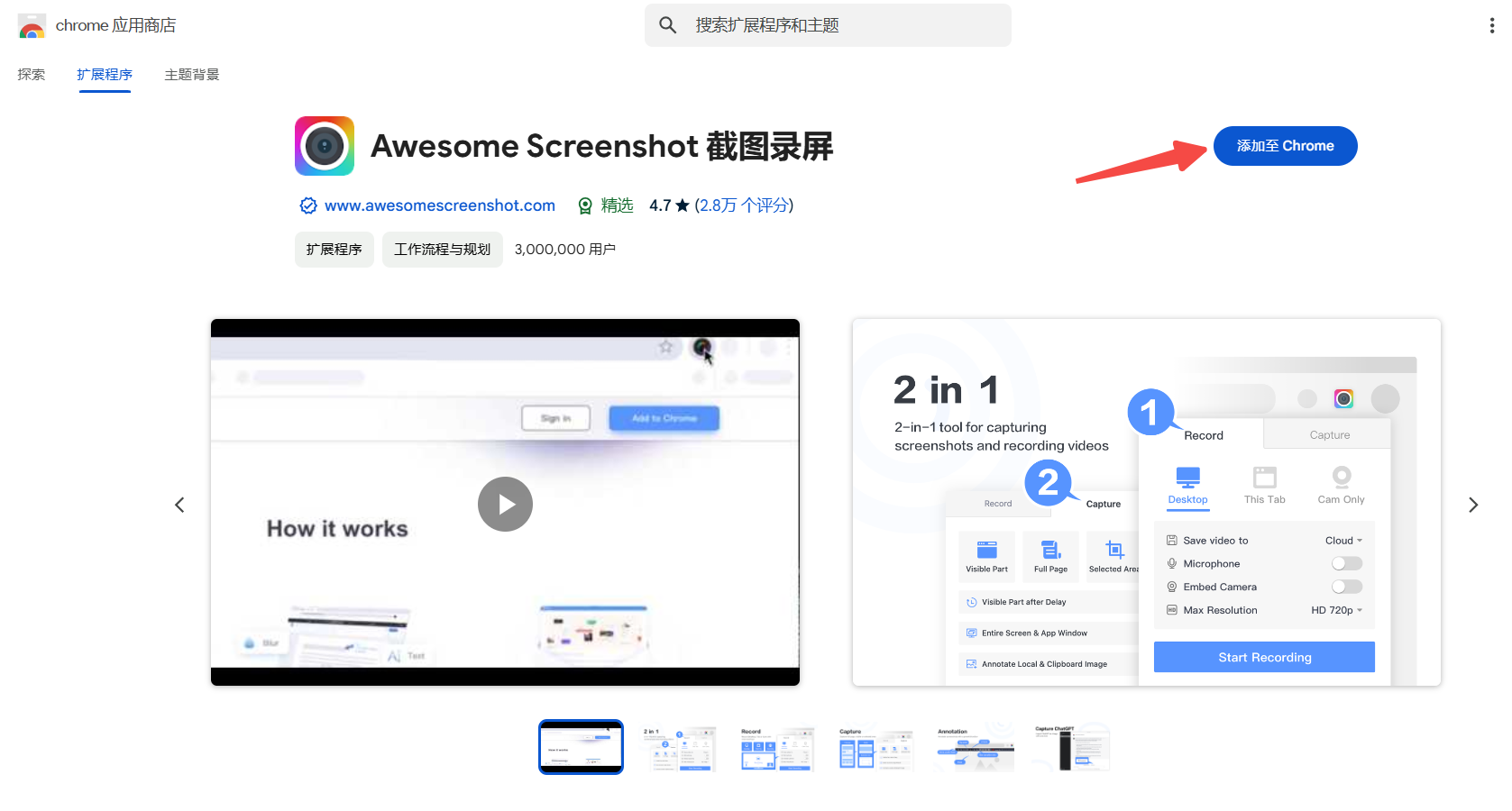Click Start Recording in the slide's mock popup

click(x=1264, y=657)
